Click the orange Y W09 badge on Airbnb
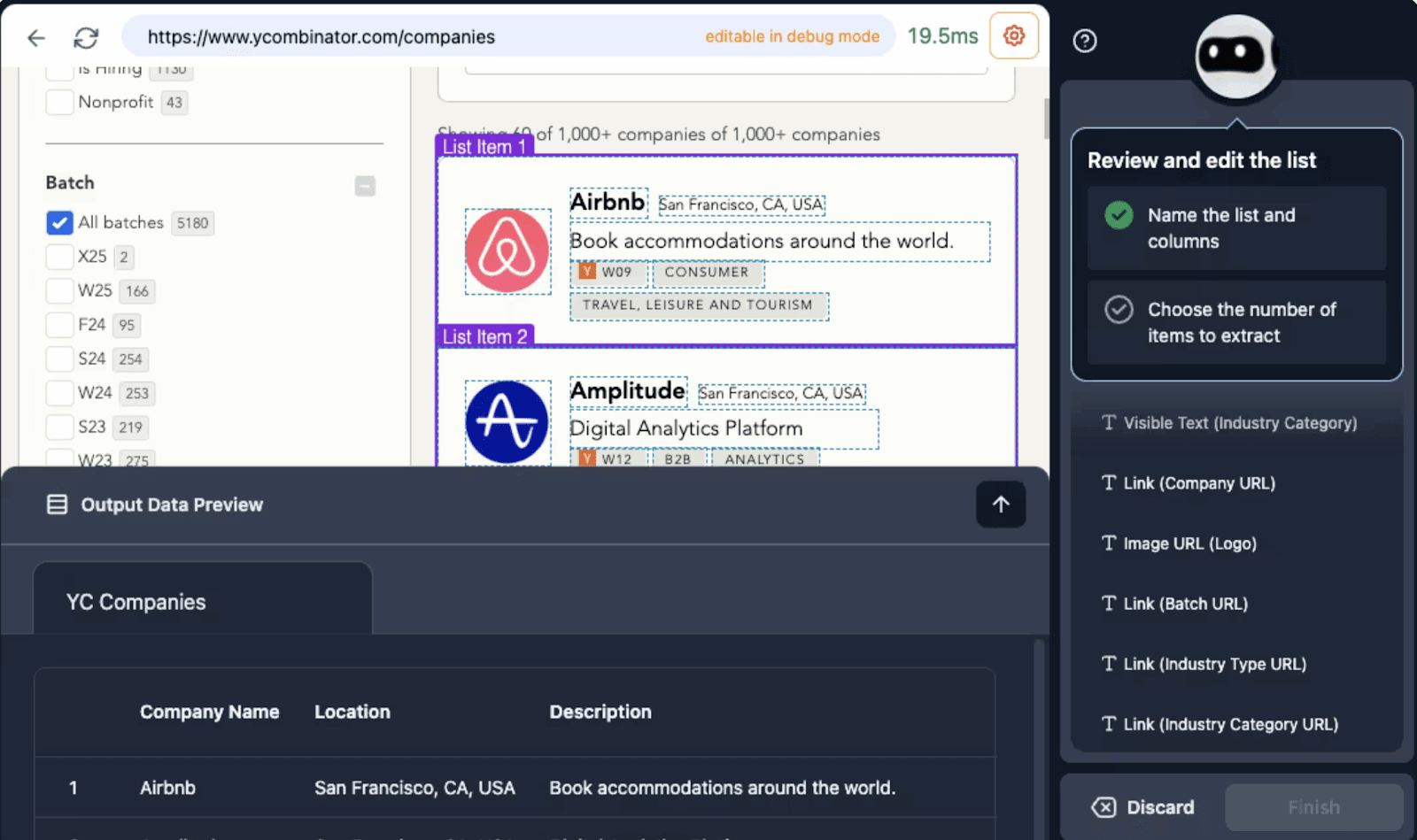The image size is (1417, 840). [x=610, y=273]
